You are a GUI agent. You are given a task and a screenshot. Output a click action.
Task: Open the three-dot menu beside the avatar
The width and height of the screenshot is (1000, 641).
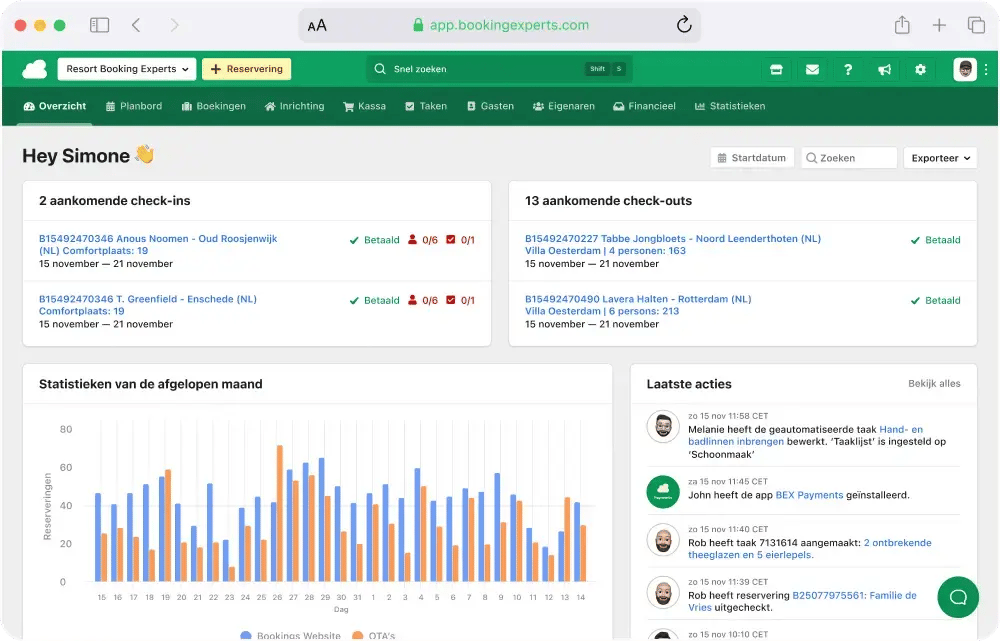pyautogui.click(x=986, y=70)
